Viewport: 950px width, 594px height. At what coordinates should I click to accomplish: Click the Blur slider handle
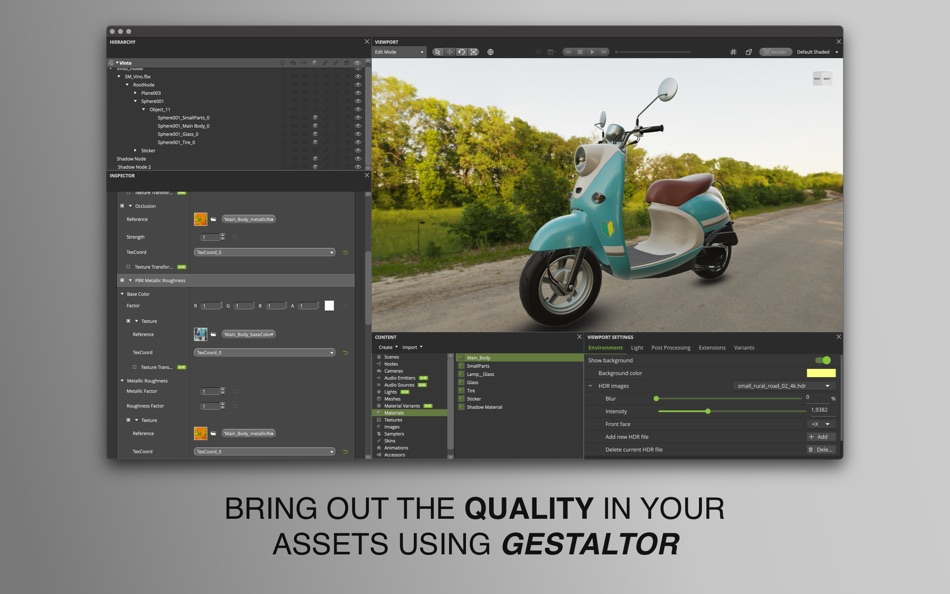click(656, 399)
